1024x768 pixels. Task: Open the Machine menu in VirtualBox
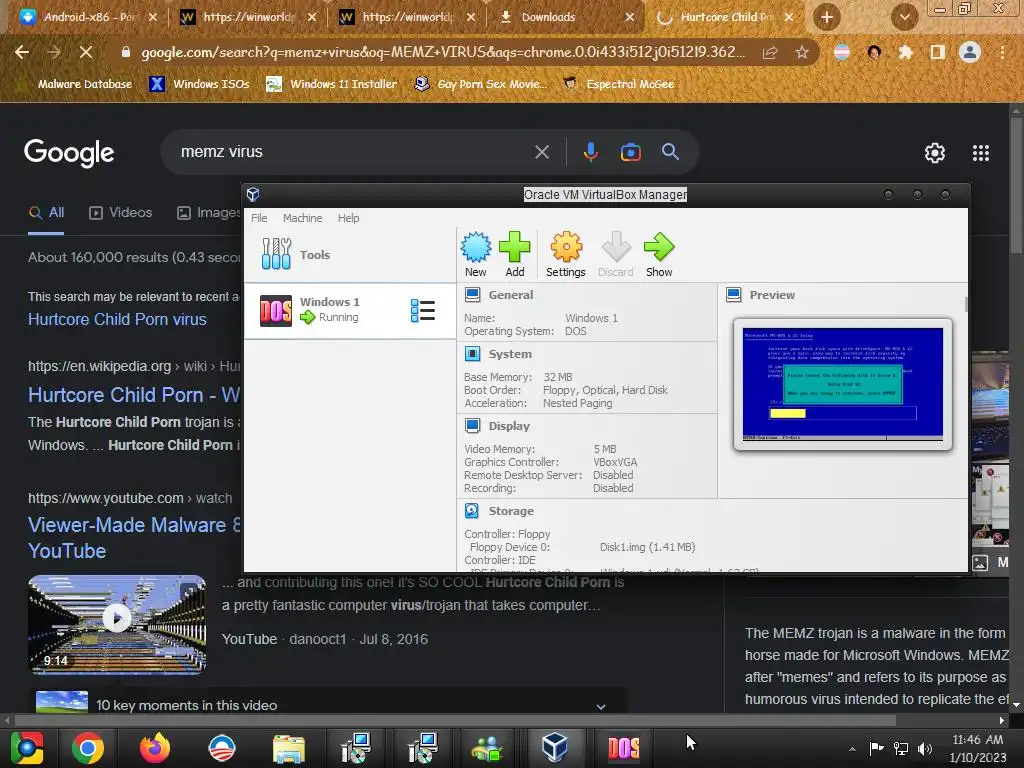point(302,218)
